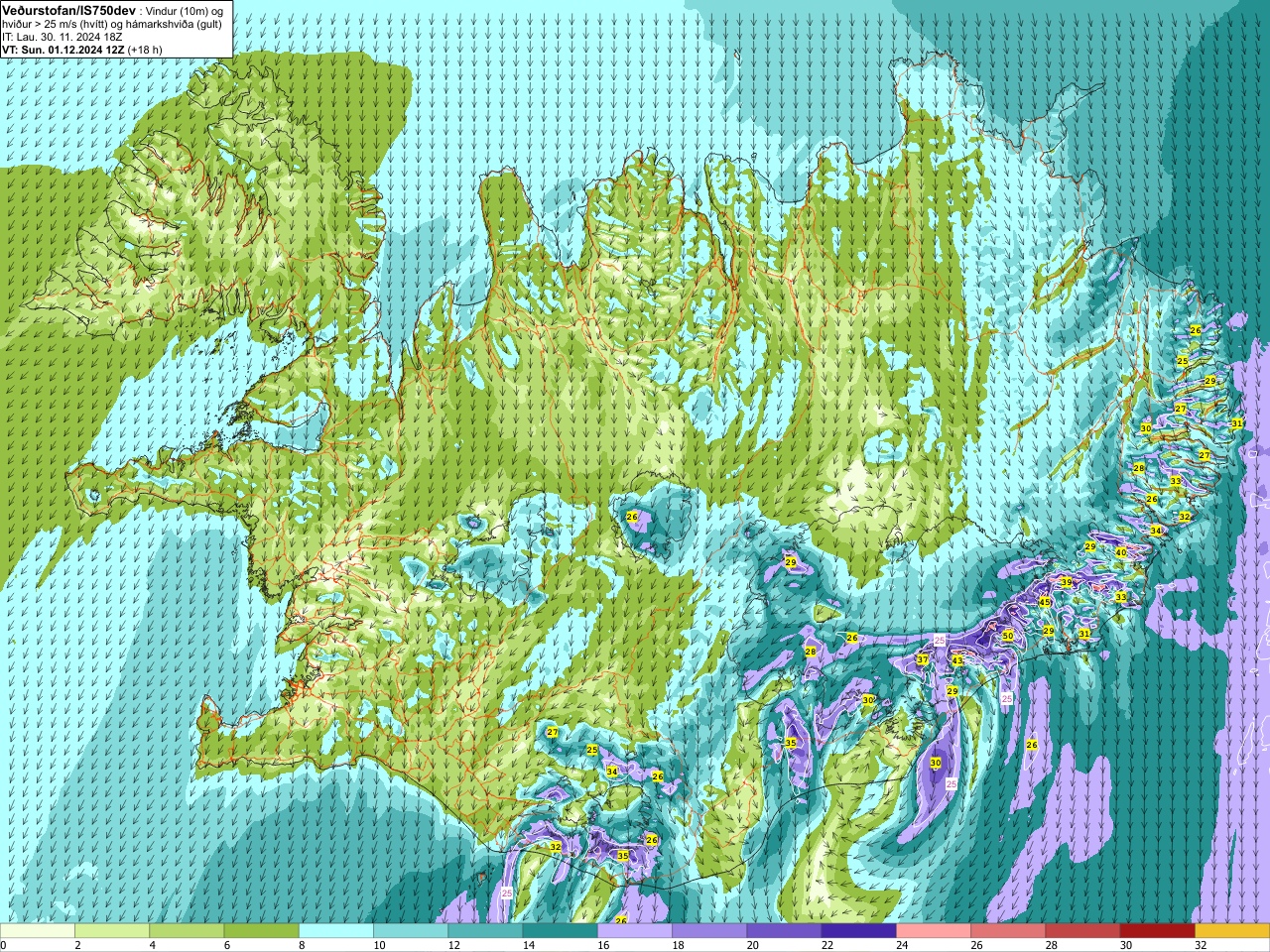Click the legend scale label 22
This screenshot has width=1270, height=952.
pyautogui.click(x=827, y=945)
